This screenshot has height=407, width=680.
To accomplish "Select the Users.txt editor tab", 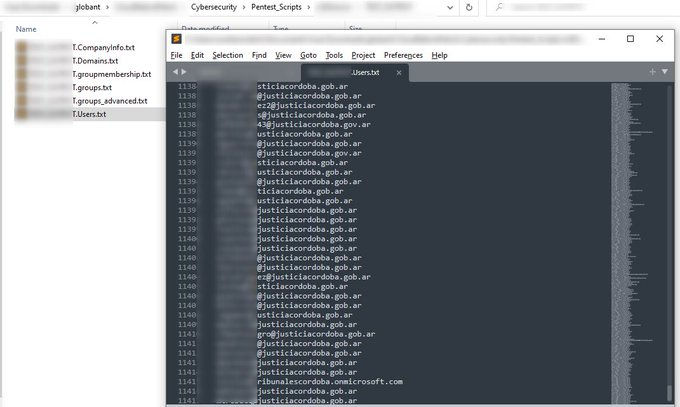I will pyautogui.click(x=355, y=72).
